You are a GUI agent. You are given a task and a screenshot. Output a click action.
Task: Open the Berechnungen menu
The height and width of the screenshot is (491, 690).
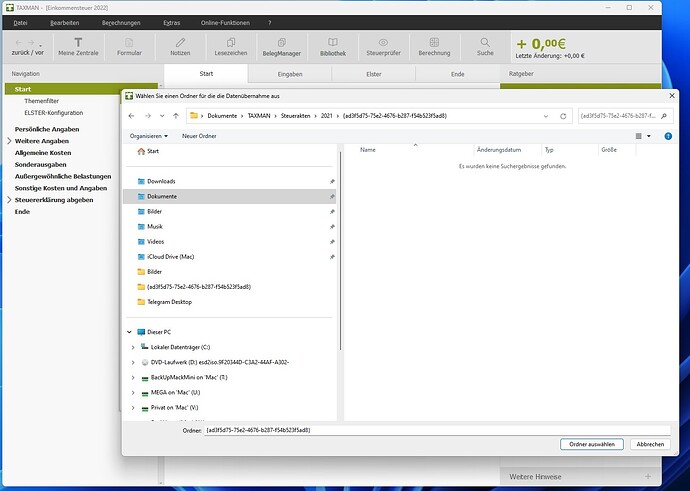pos(121,23)
